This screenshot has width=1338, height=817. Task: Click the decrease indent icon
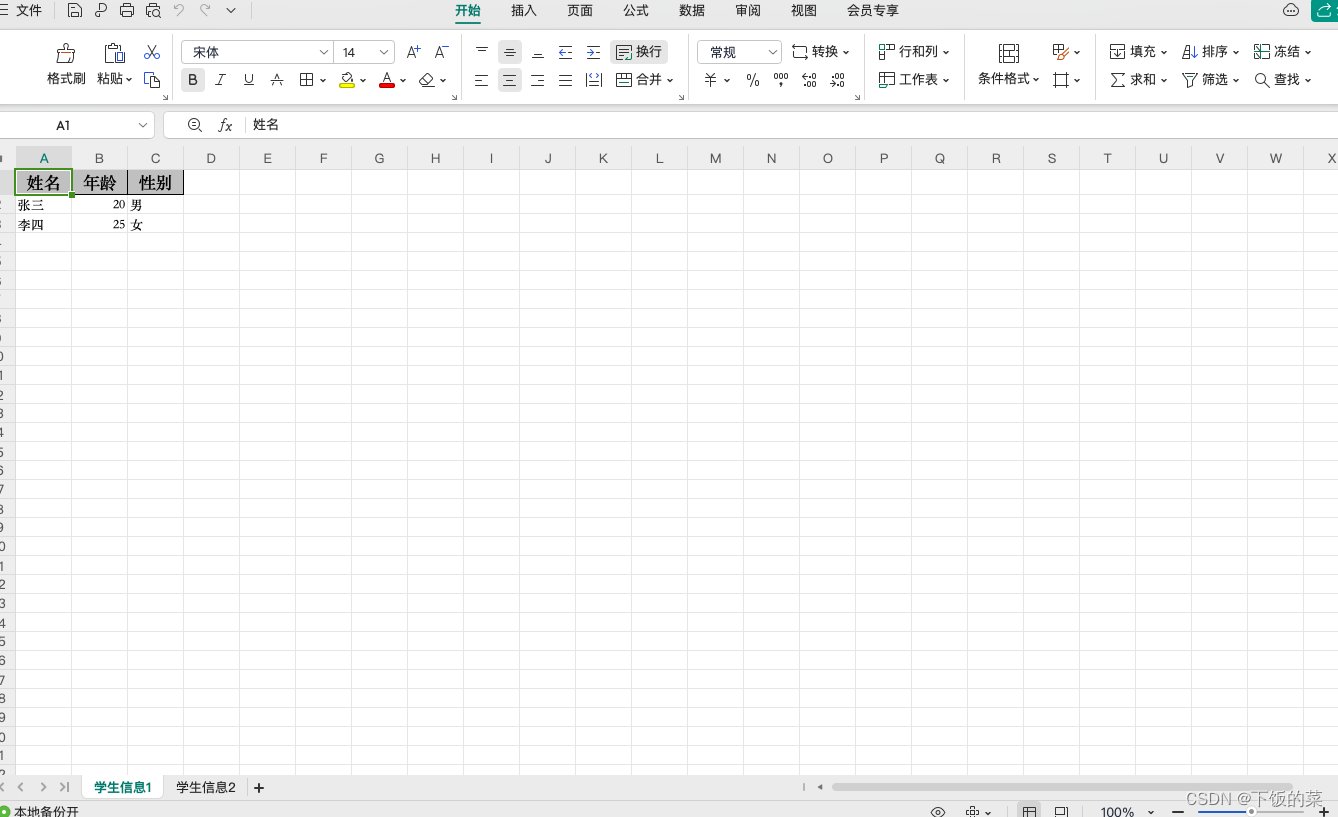566,52
